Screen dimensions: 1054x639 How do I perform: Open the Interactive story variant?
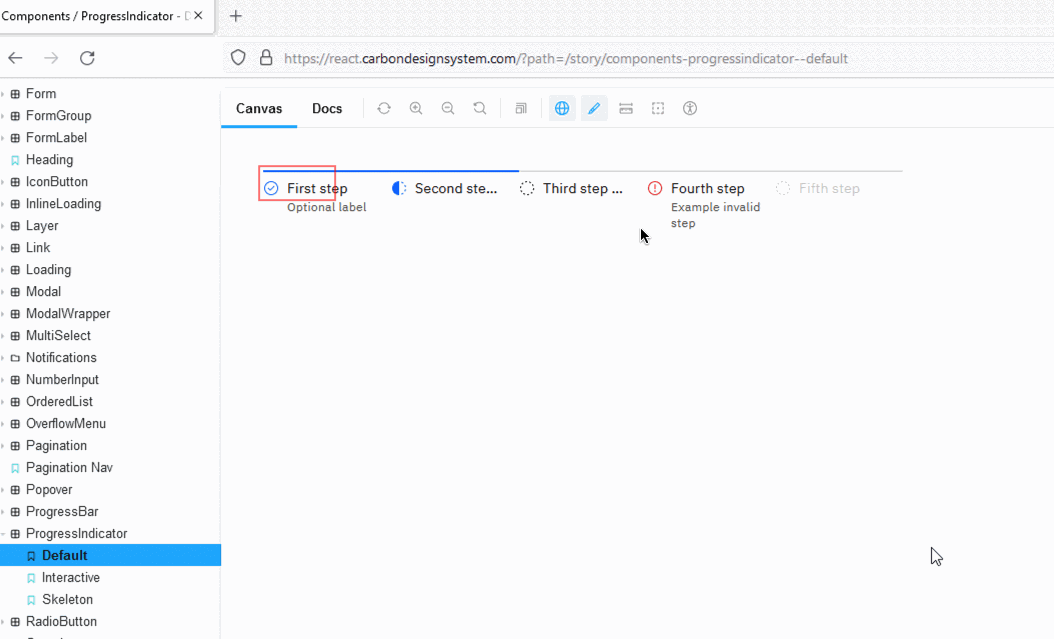click(x=70, y=577)
